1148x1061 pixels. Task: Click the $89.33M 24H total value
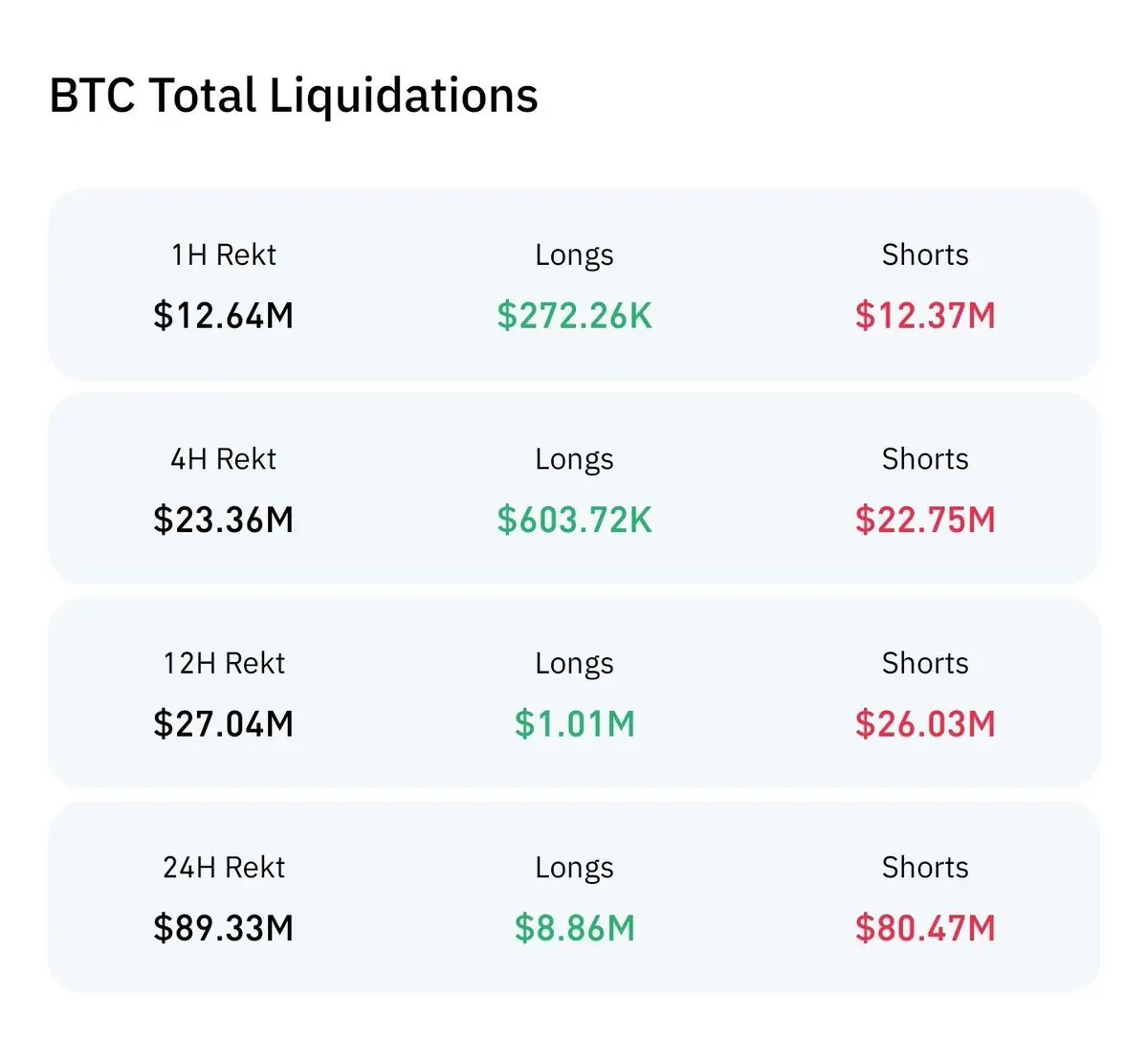pyautogui.click(x=224, y=928)
